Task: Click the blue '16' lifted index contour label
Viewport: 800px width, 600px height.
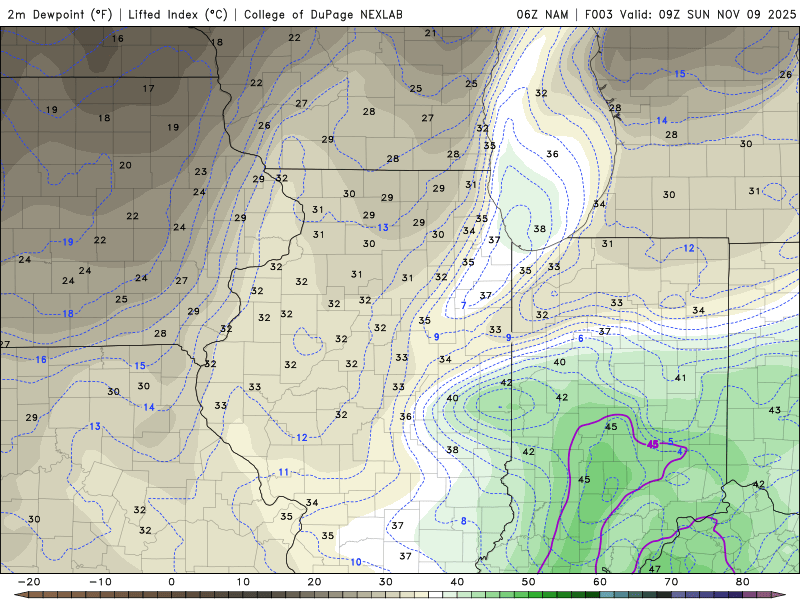Action: (41, 360)
